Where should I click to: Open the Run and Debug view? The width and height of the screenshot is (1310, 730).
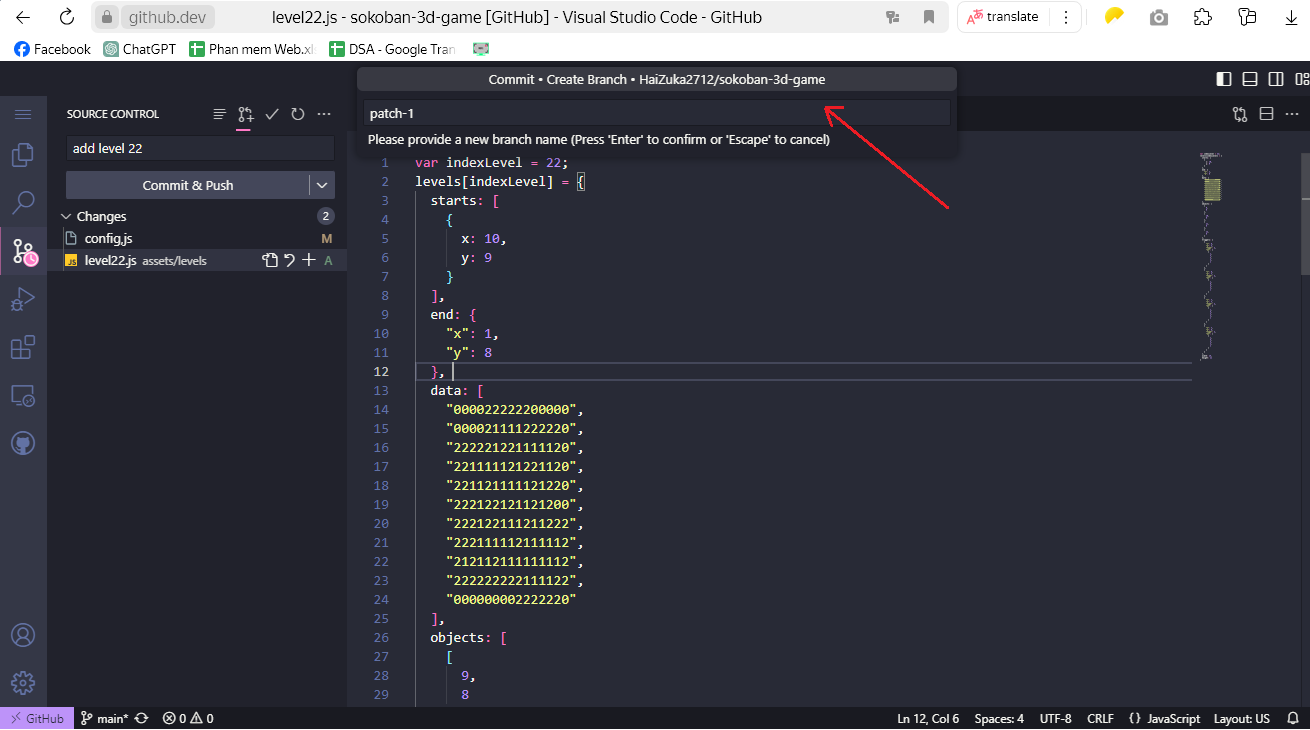coord(23,299)
